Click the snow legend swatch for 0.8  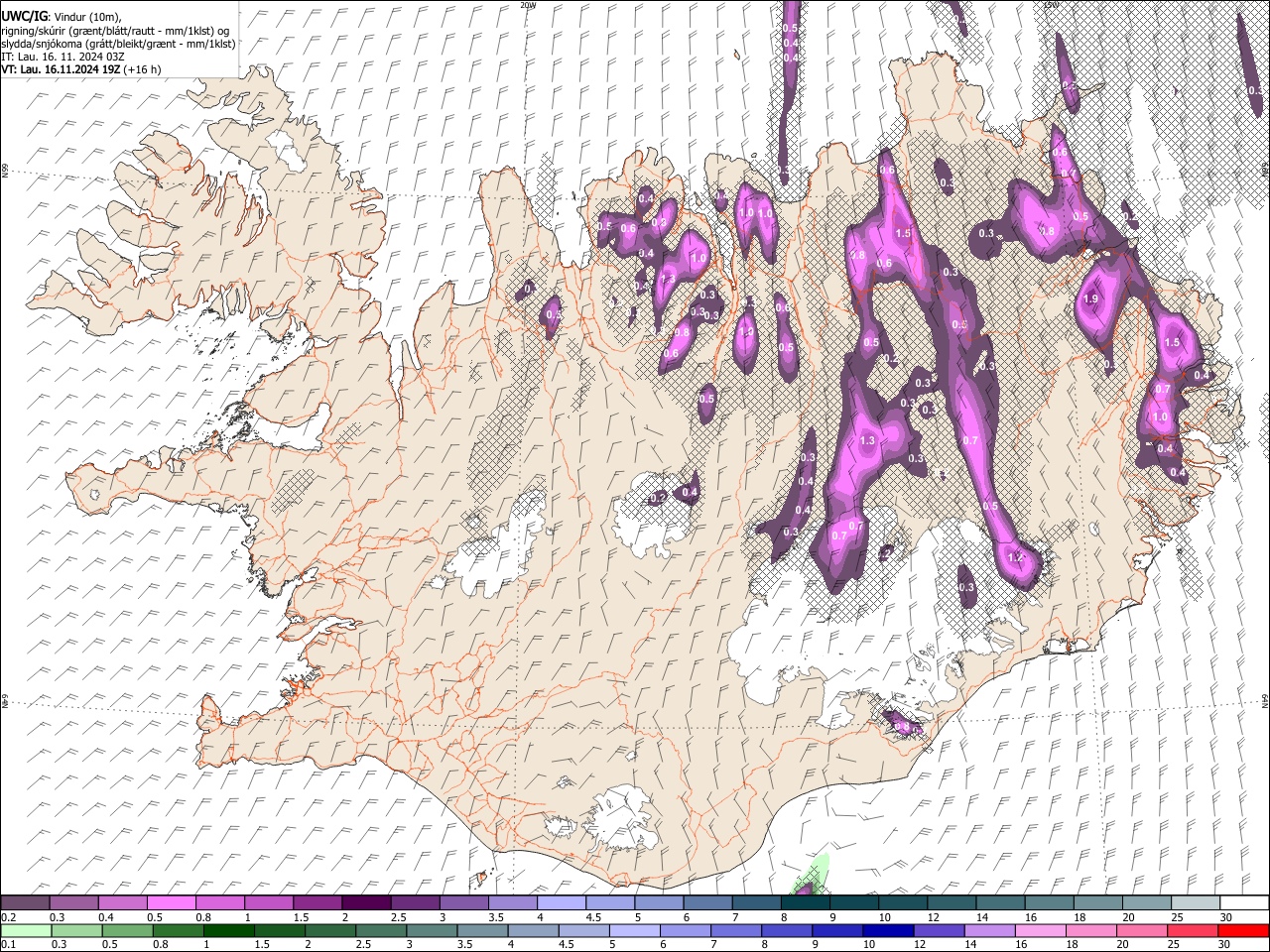click(219, 902)
